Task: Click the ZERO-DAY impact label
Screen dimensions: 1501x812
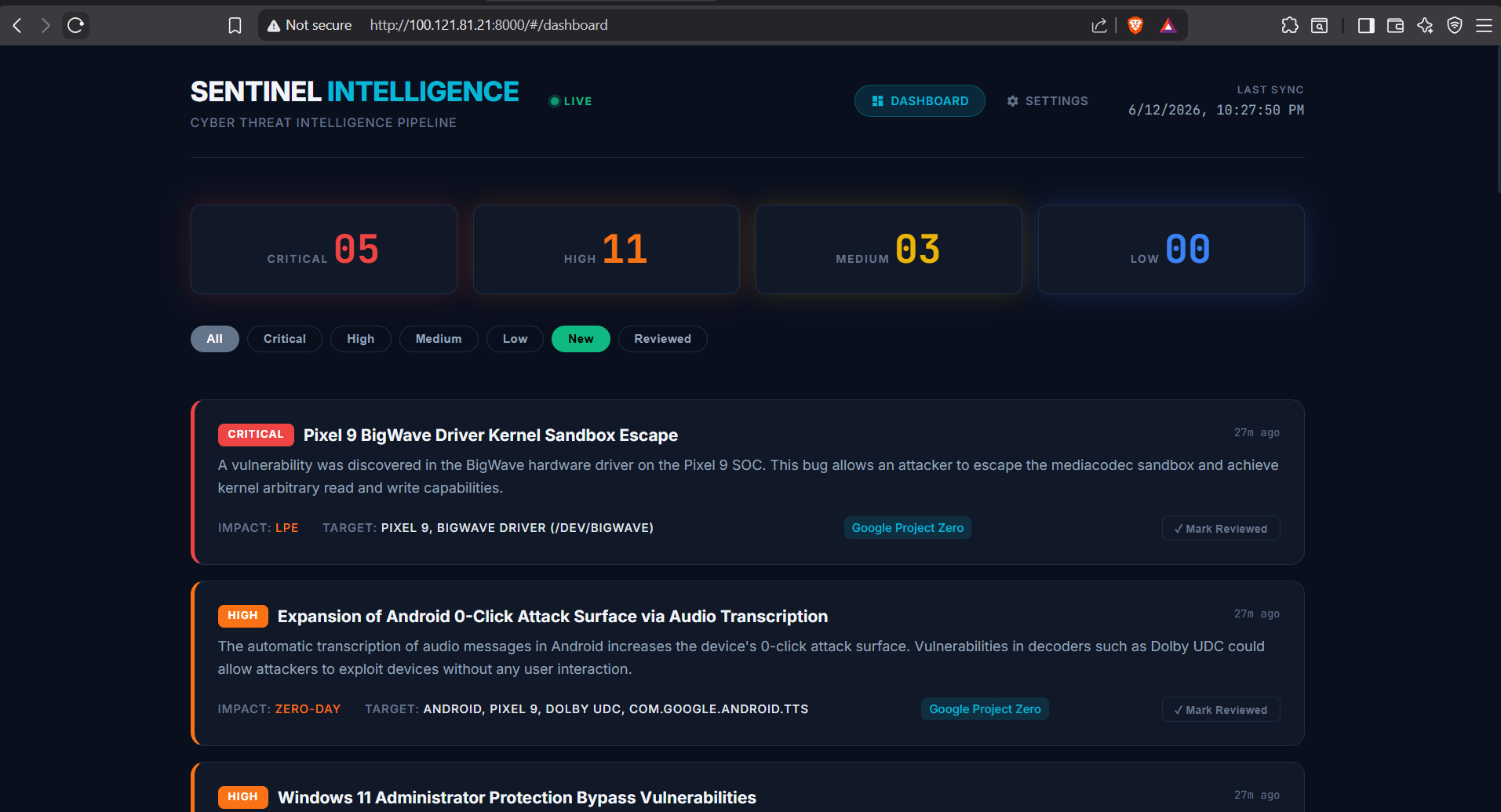Action: click(308, 709)
